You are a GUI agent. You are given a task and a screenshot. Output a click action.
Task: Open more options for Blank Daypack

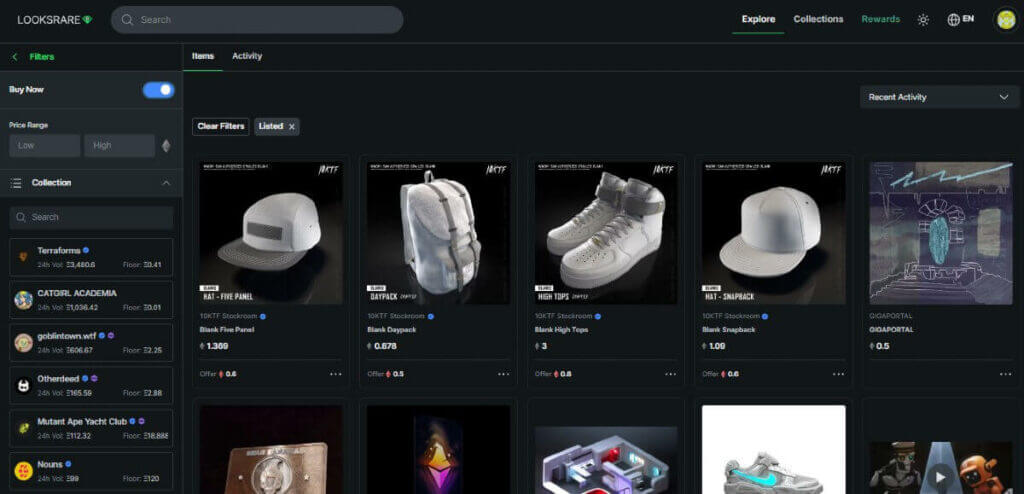click(504, 374)
